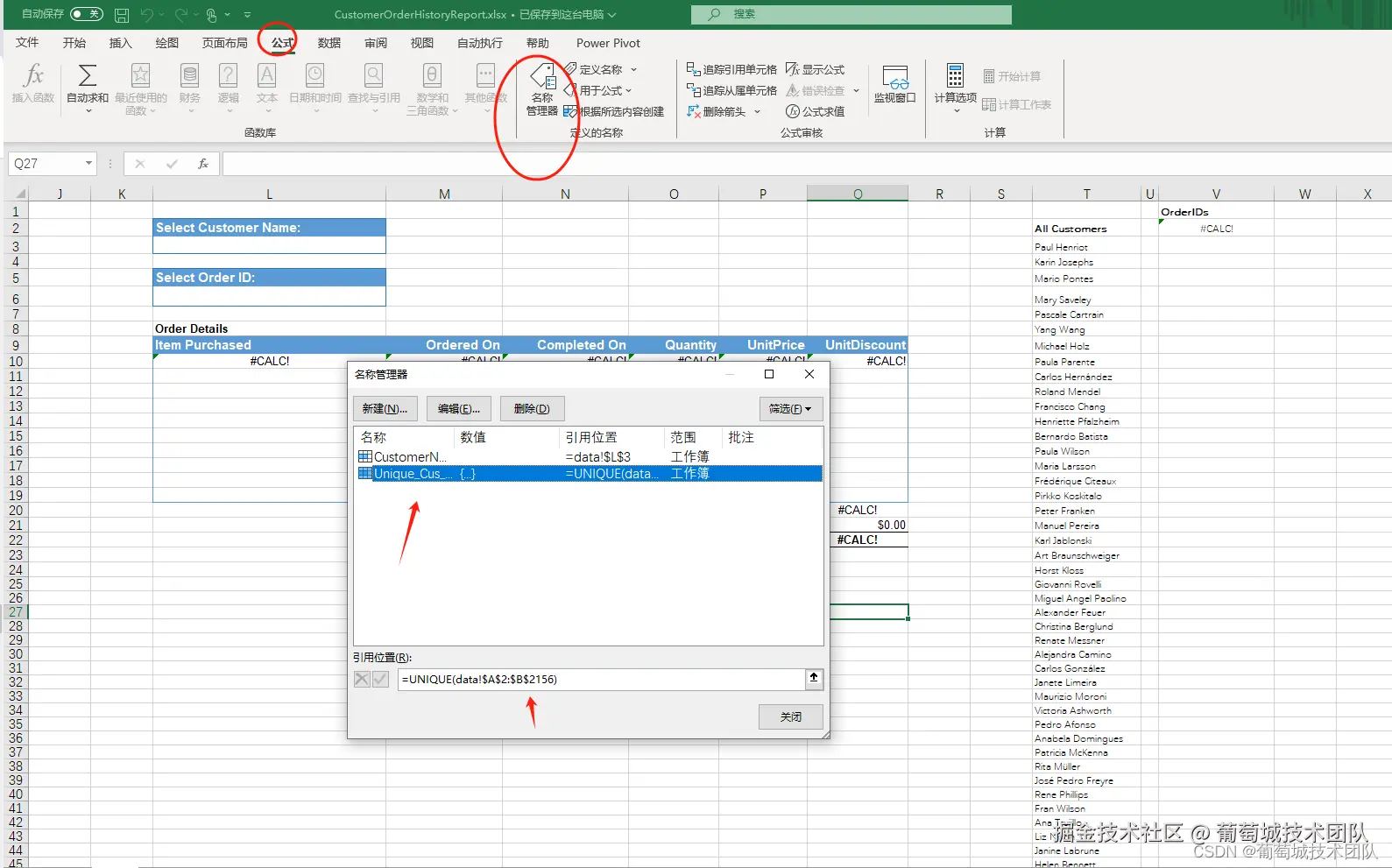Open Lookup & Reference (查找与引用) functions
This screenshot has width=1392, height=868.
pyautogui.click(x=374, y=88)
